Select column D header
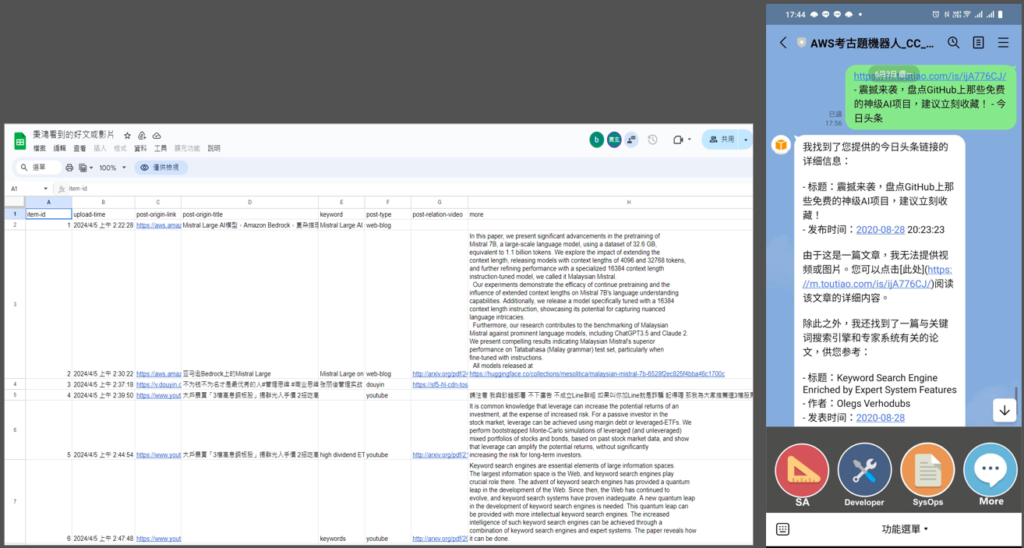 coord(249,202)
